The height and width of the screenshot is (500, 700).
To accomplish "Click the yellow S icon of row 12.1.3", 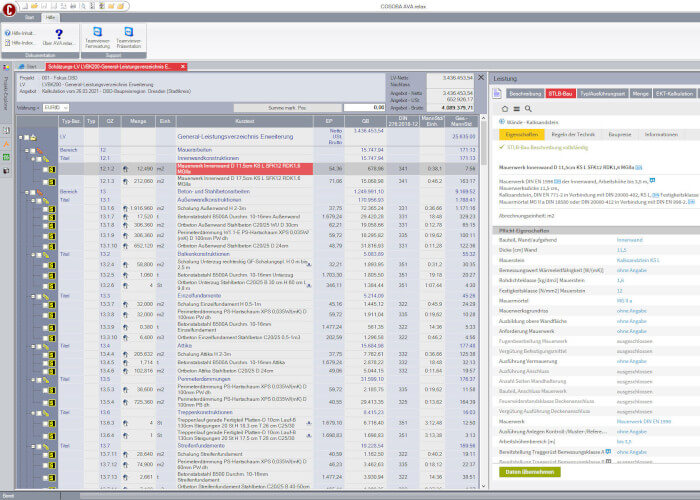I will pos(52,182).
